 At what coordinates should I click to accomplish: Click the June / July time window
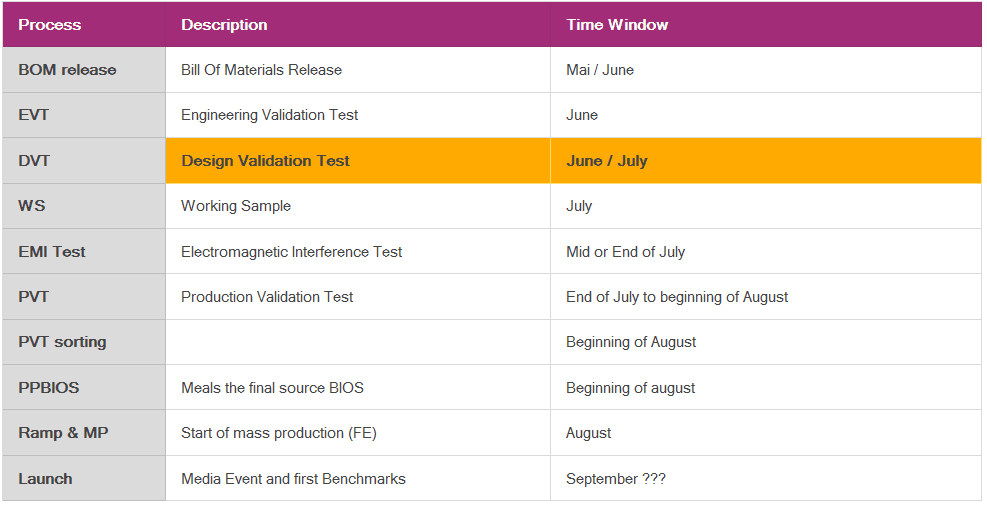pyautogui.click(x=607, y=161)
